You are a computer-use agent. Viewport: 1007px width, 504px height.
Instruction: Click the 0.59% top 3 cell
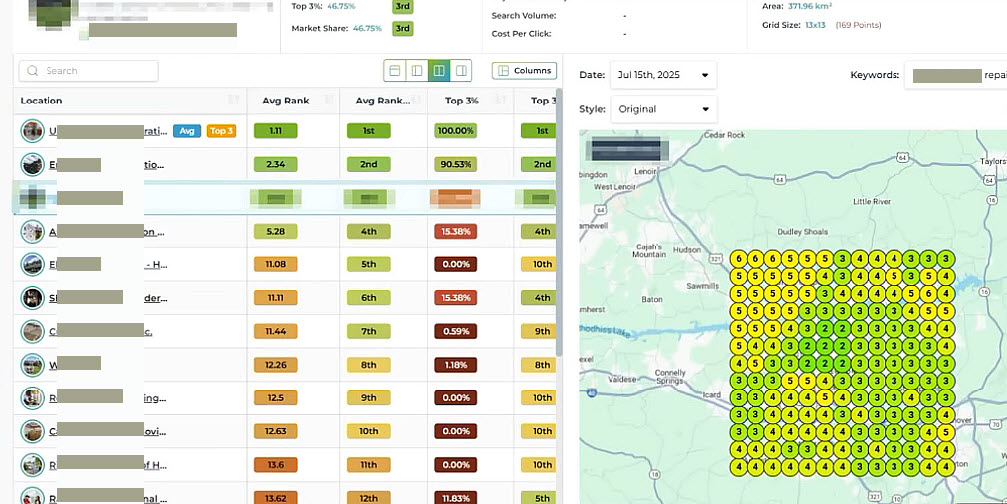tap(455, 331)
